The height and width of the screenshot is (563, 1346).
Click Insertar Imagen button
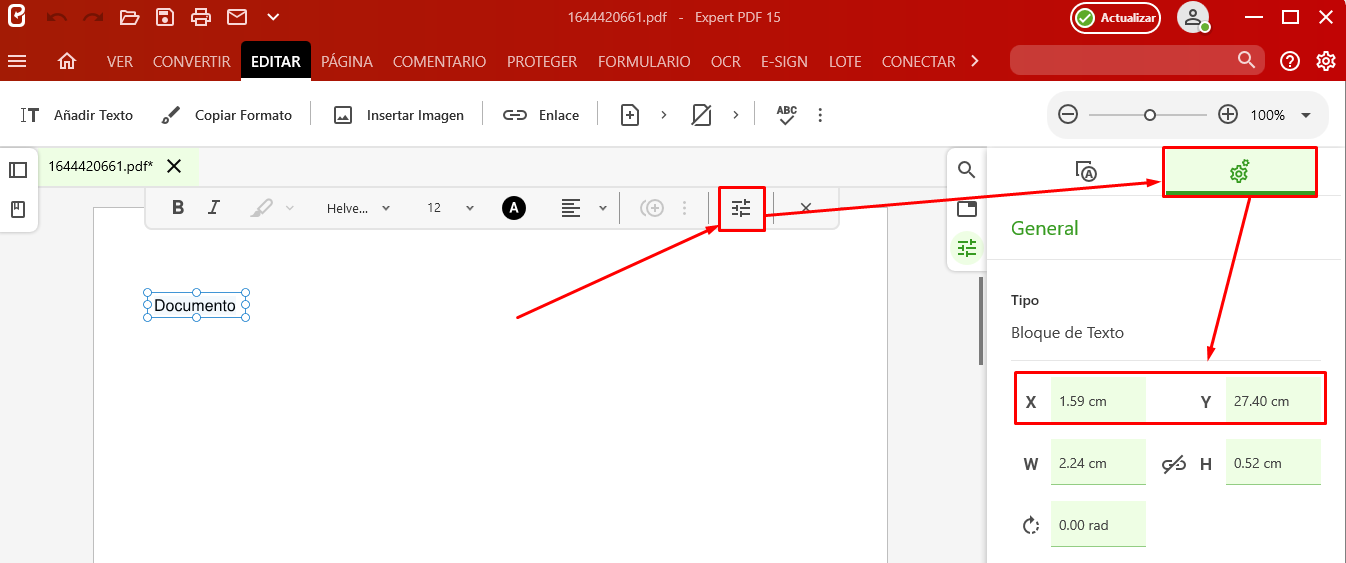[x=399, y=115]
